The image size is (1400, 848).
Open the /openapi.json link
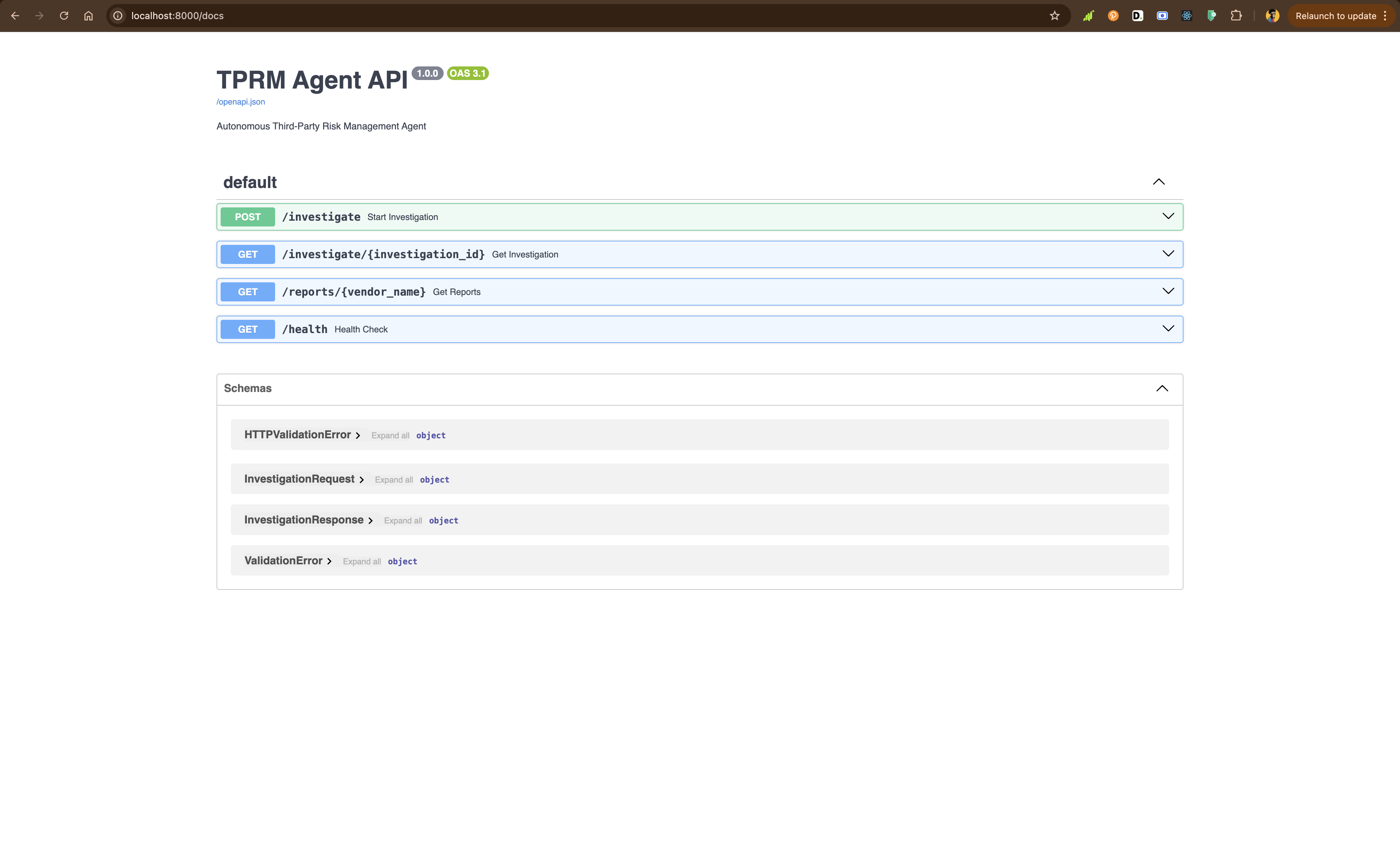pyautogui.click(x=240, y=102)
